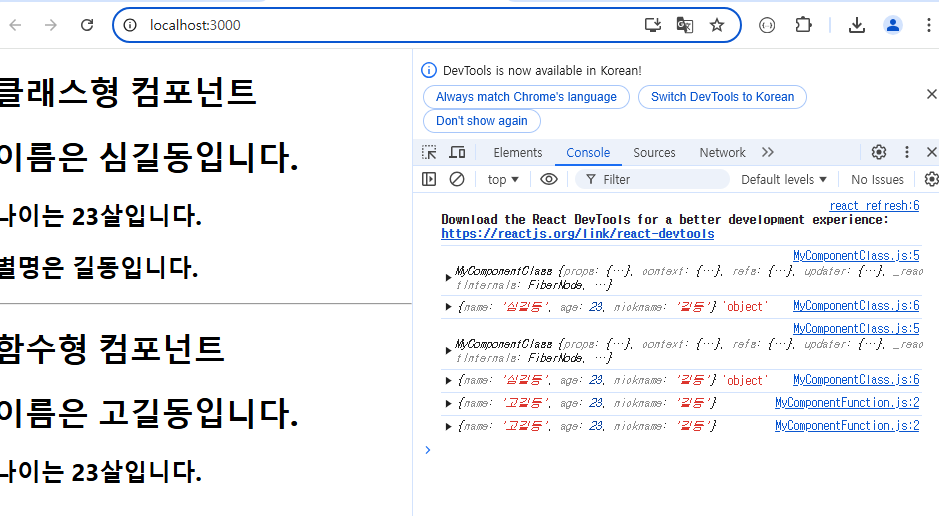Viewport: 939px width, 516px height.
Task: View site information icon in address bar
Action: coord(130,25)
